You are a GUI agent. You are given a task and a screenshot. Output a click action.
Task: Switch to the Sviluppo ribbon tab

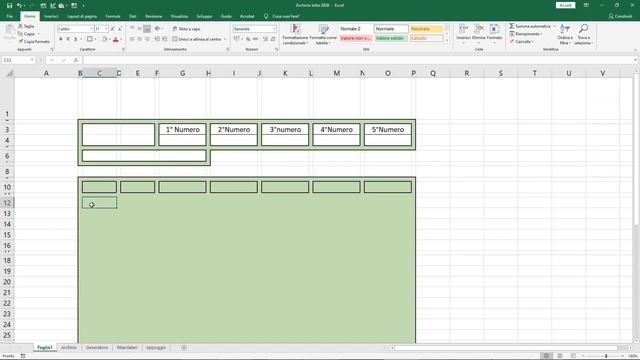point(204,16)
